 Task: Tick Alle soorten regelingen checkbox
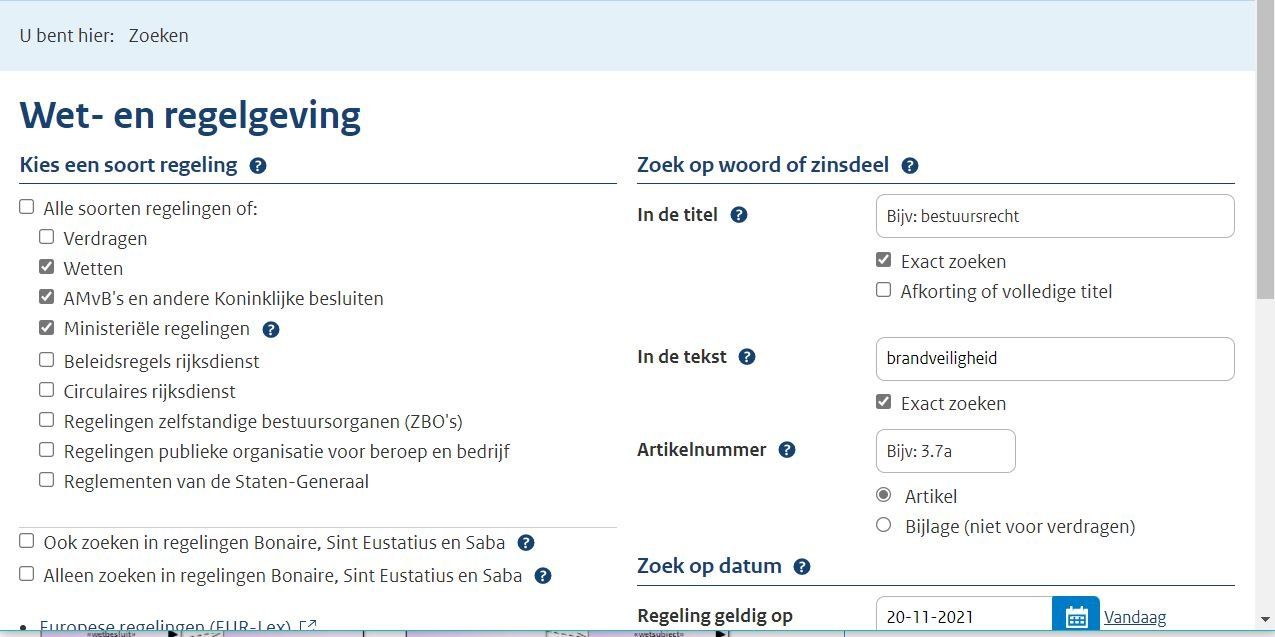(x=27, y=207)
